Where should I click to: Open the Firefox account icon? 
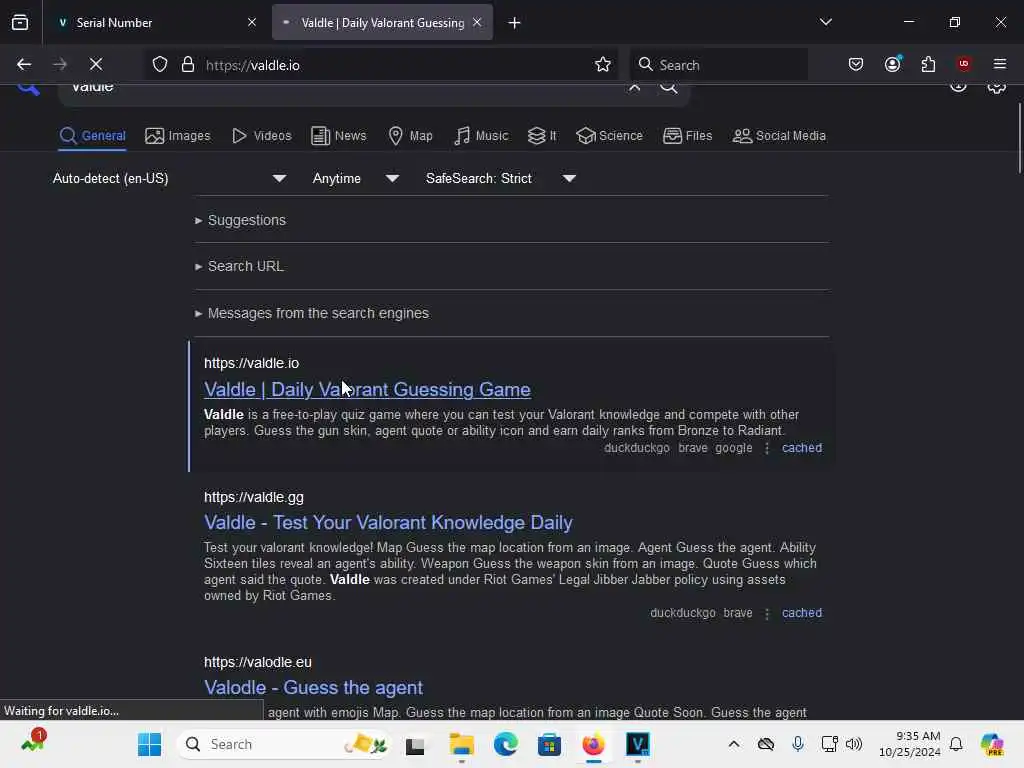893,65
